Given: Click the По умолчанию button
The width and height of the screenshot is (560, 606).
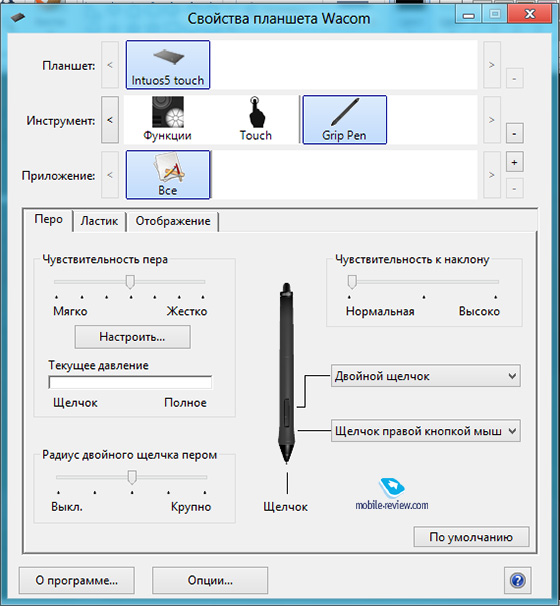Looking at the screenshot, I should (x=471, y=537).
